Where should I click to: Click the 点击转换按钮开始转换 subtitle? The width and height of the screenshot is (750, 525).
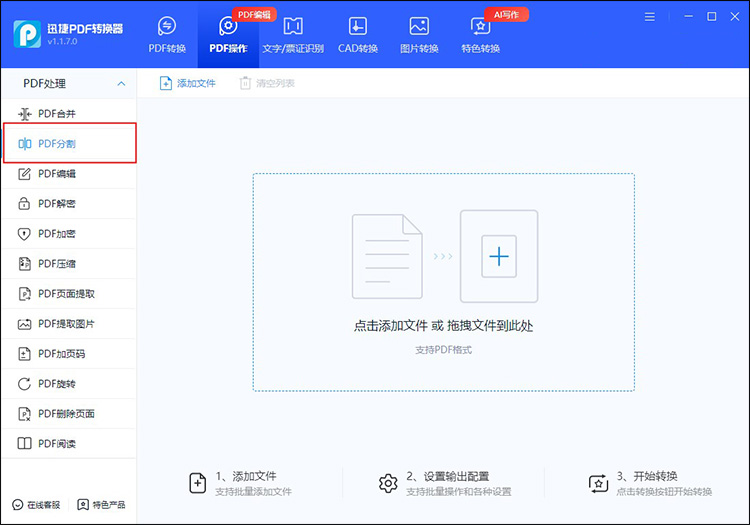tap(664, 492)
